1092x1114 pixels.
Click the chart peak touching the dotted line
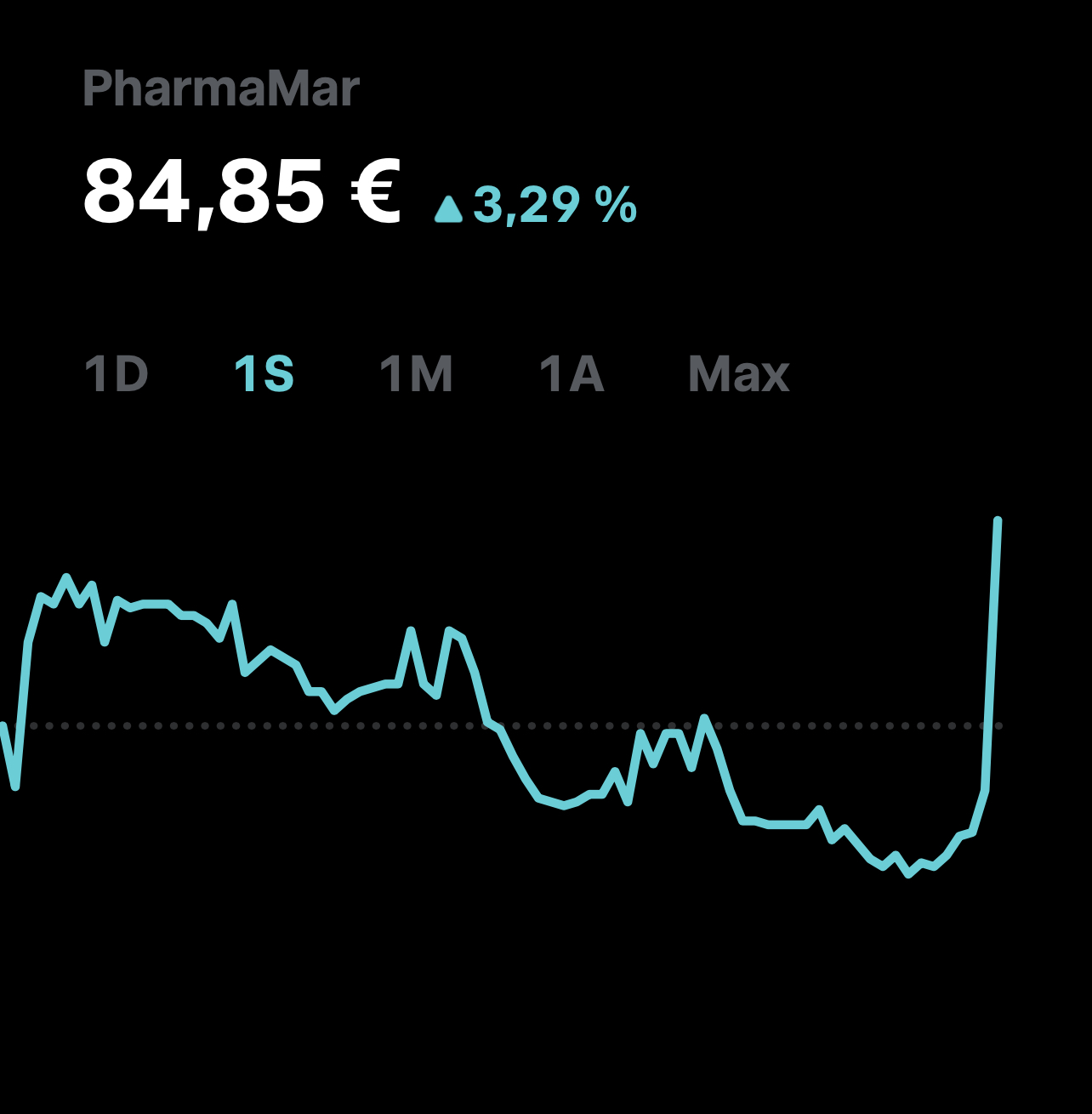point(704,719)
